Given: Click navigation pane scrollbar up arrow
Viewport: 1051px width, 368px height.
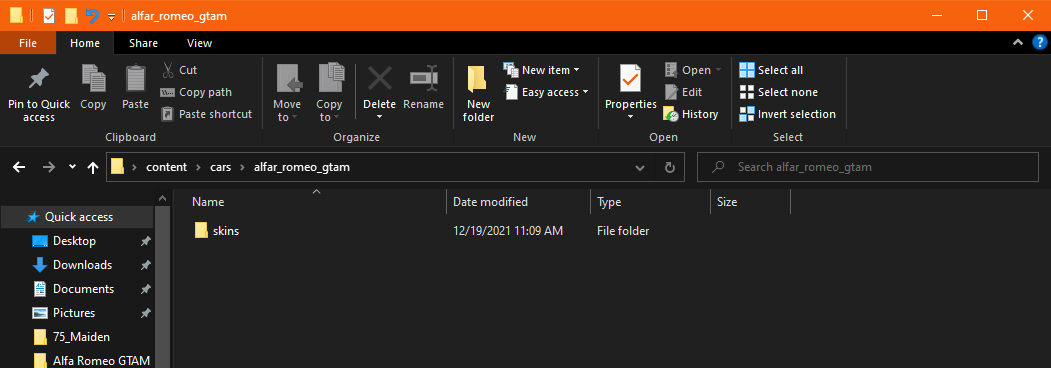Looking at the screenshot, I should tap(163, 198).
